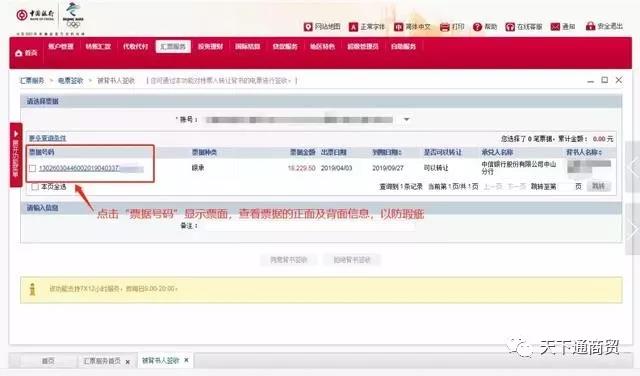
Task: Click the print (打印) icon
Action: [444, 27]
